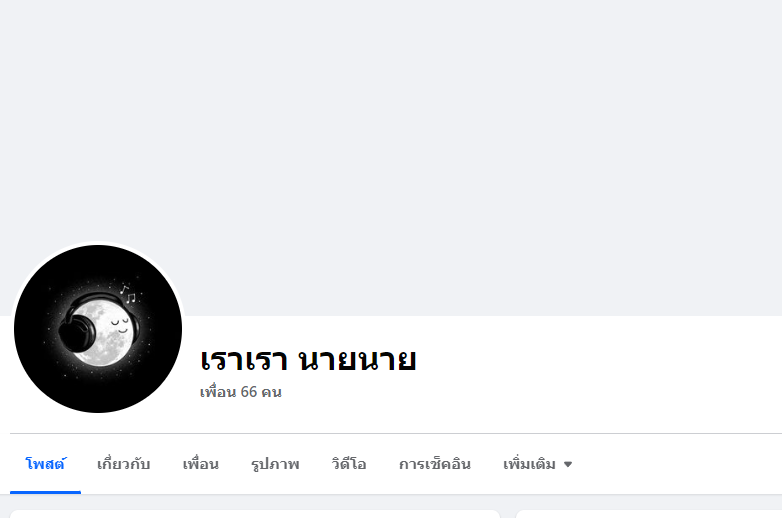This screenshot has height=518, width=782.
Task: Open the moon with headphones profile picture
Action: [98, 329]
